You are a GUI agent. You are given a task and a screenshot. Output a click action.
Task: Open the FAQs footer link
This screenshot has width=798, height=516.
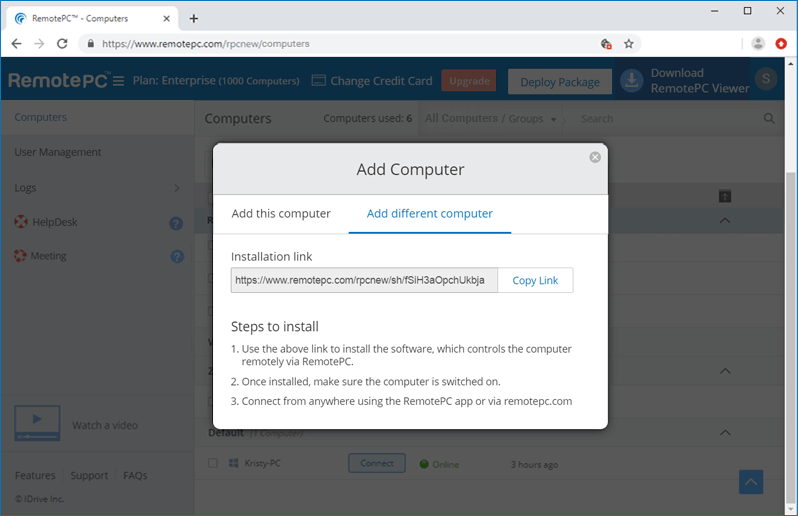pos(135,475)
